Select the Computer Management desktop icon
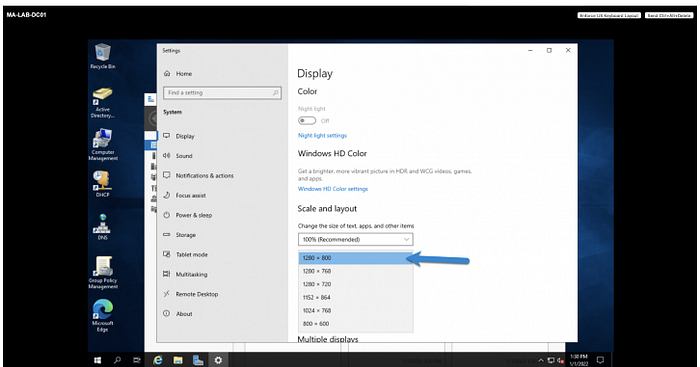The image size is (700, 367). 103,145
